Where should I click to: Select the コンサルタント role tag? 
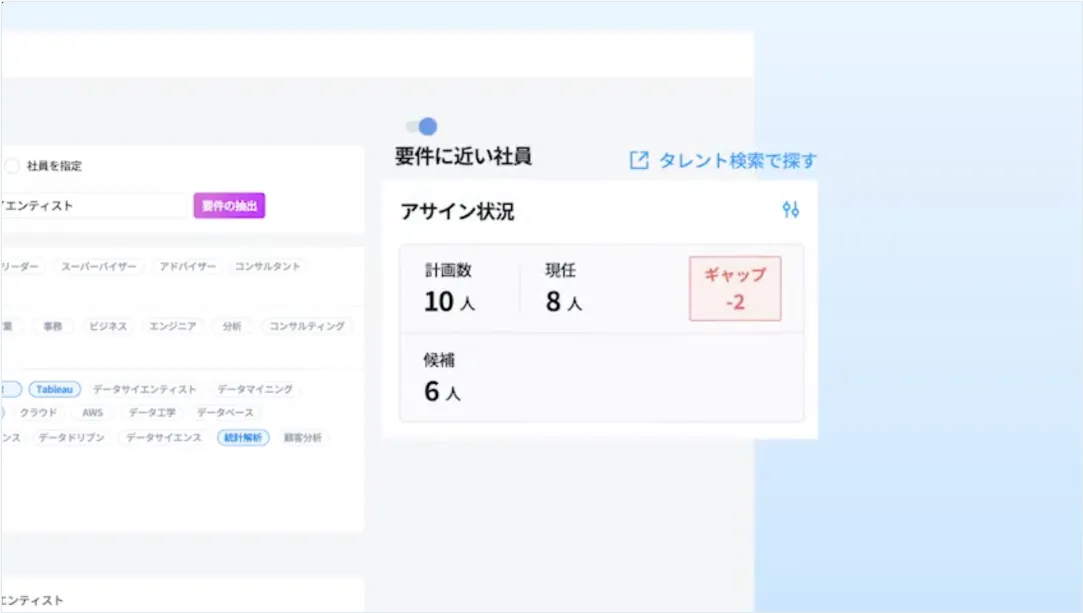(265, 267)
